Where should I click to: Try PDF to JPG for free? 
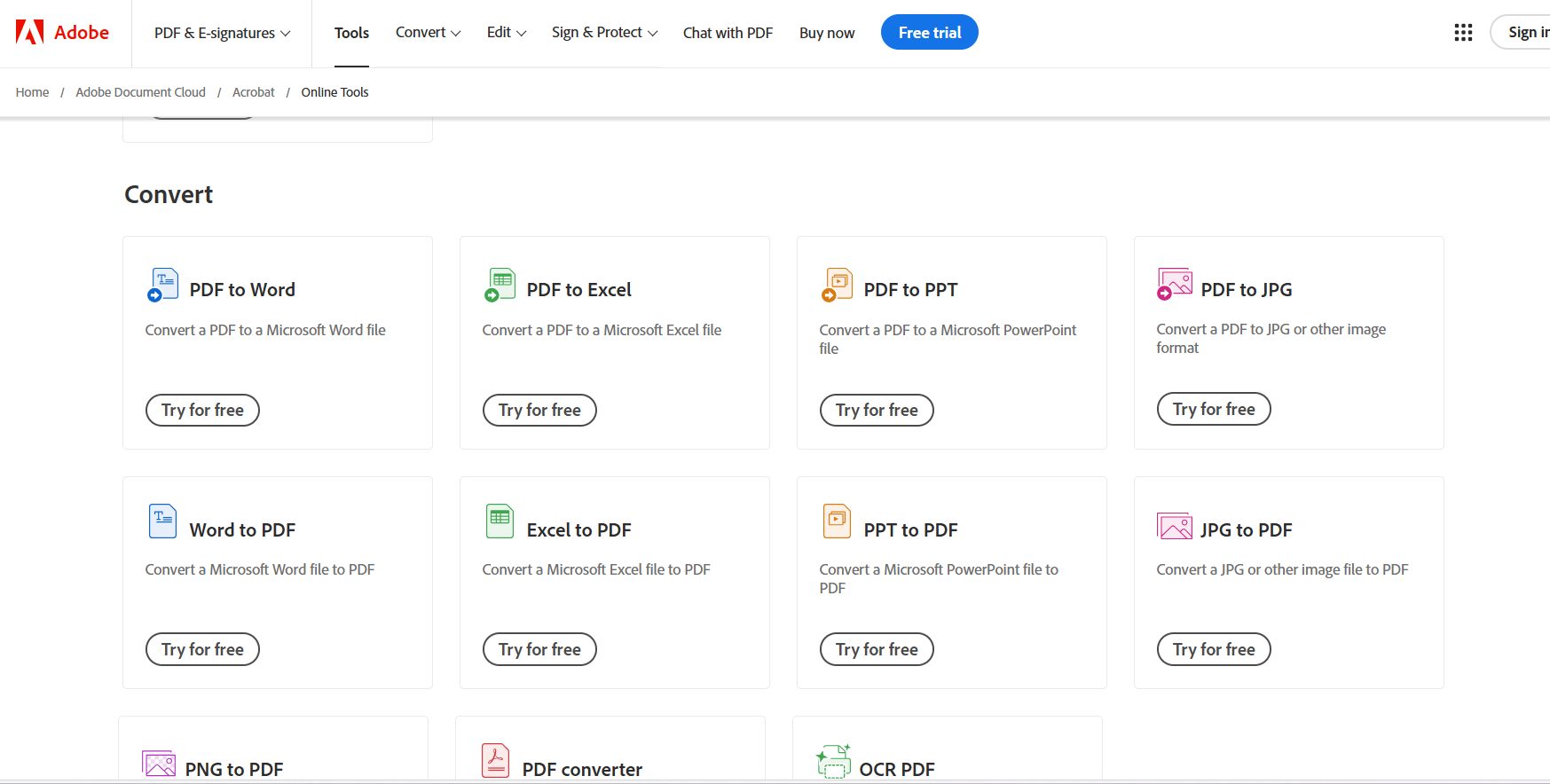(x=1214, y=409)
